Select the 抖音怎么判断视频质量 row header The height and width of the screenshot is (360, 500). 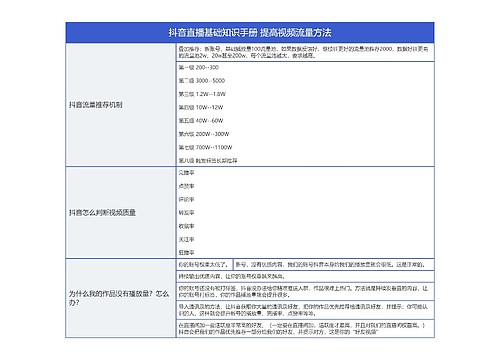(x=121, y=212)
